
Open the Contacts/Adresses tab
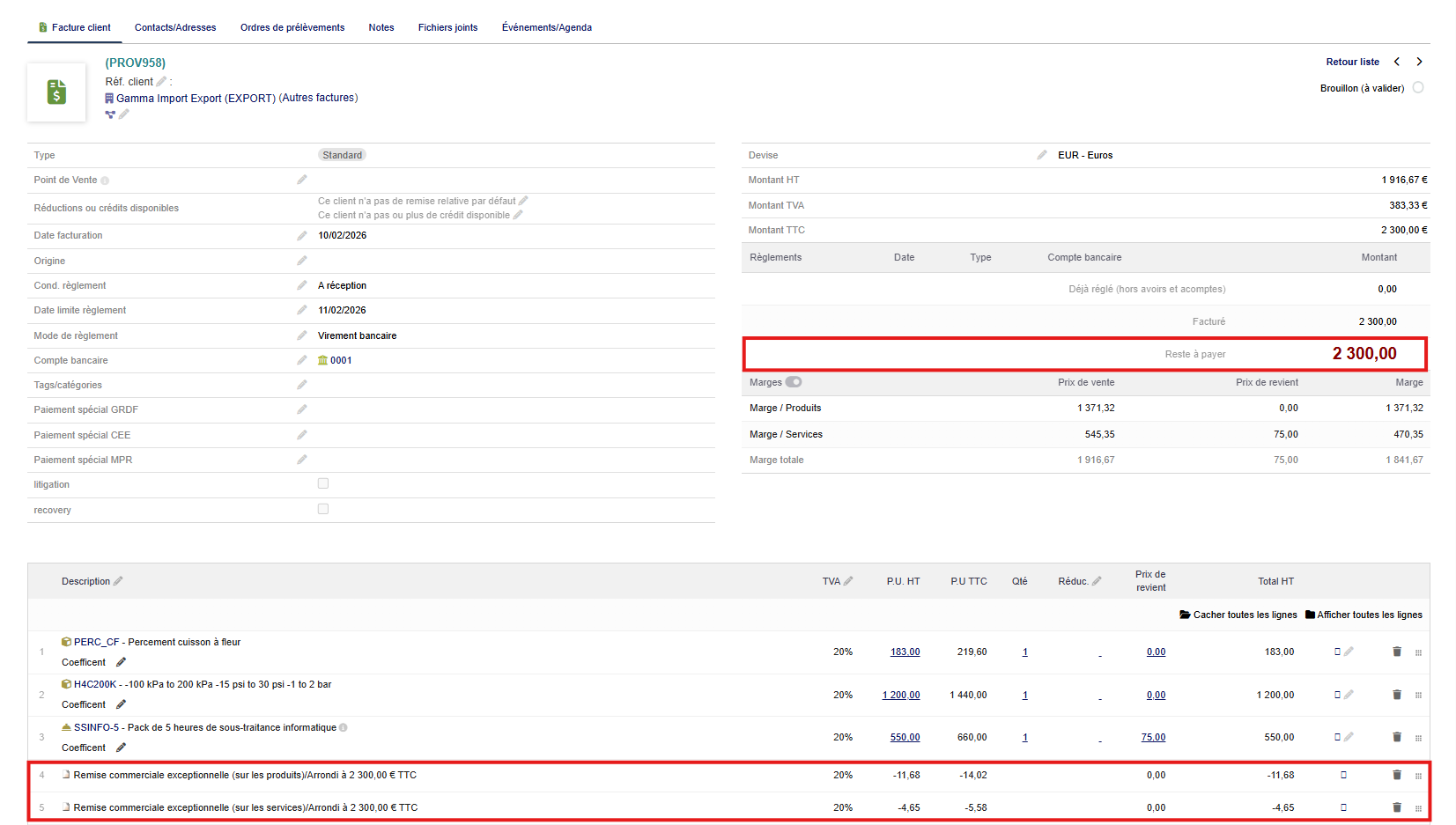coord(175,27)
